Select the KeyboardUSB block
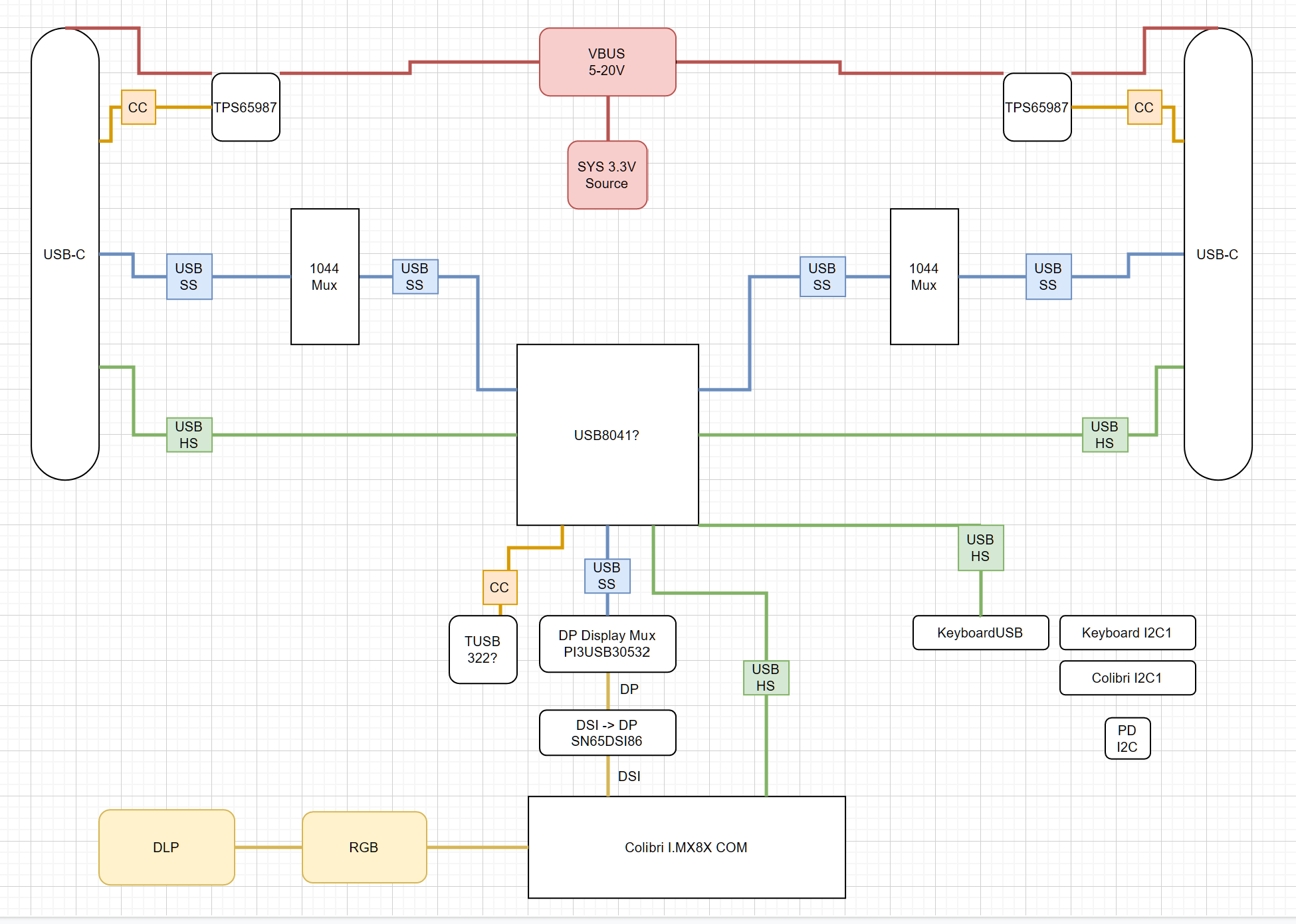The height and width of the screenshot is (924, 1296). coord(980,632)
